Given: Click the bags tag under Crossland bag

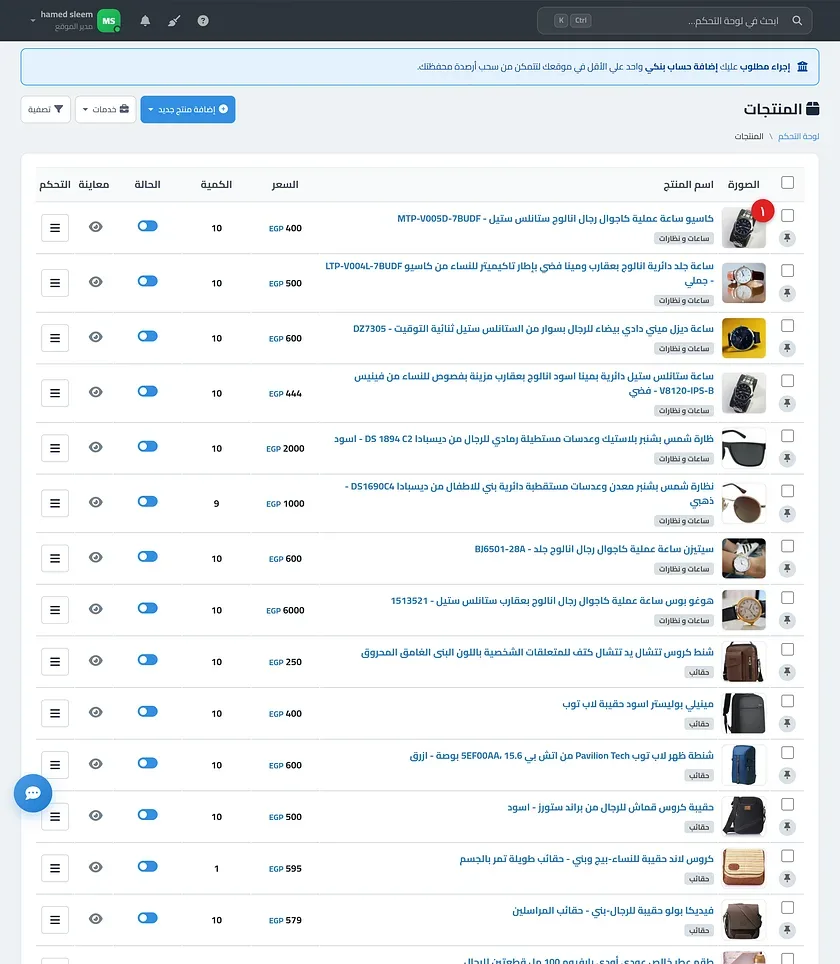Looking at the screenshot, I should point(699,879).
